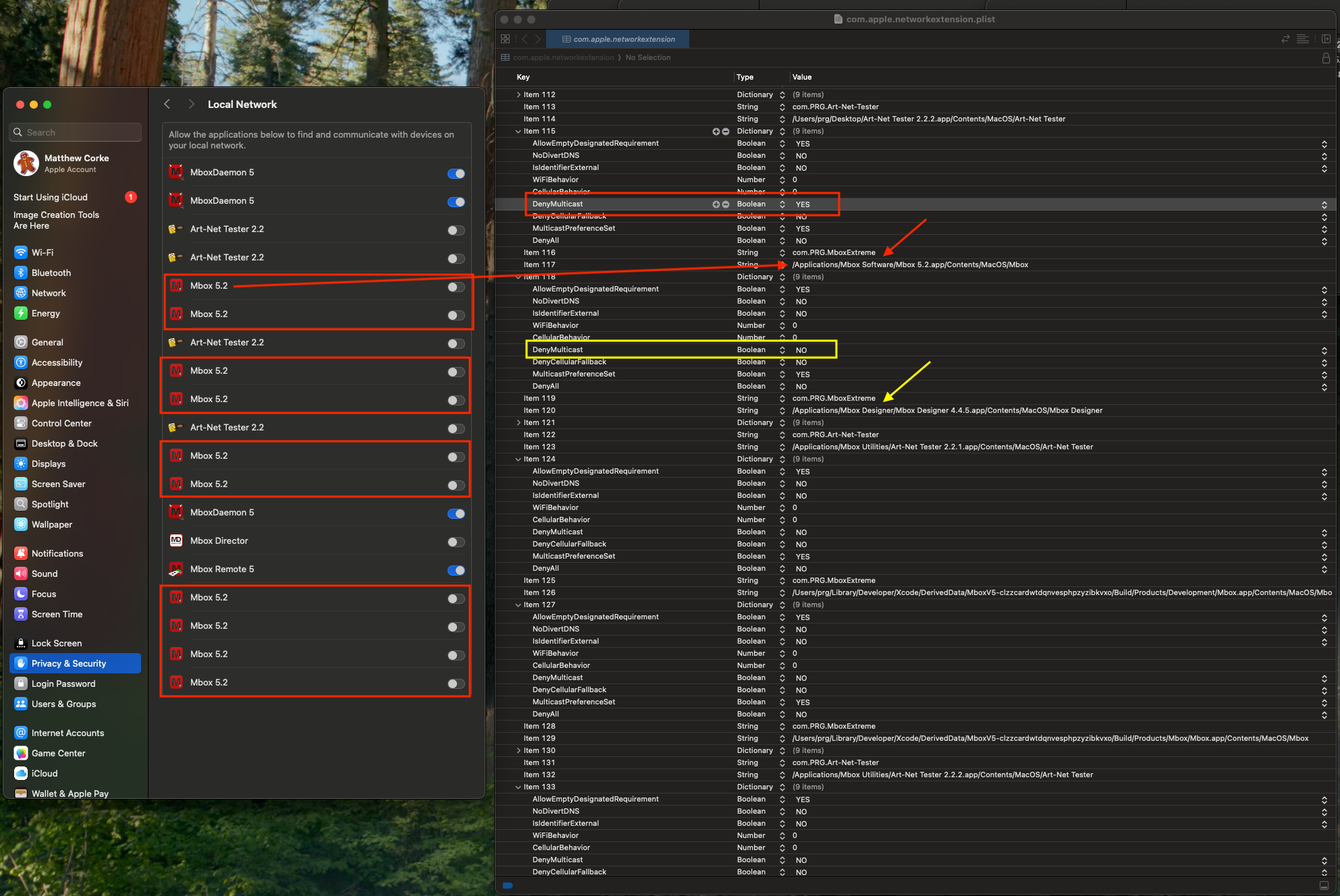Viewport: 1340px width, 896px height.
Task: Click the Type column header
Action: tap(745, 77)
